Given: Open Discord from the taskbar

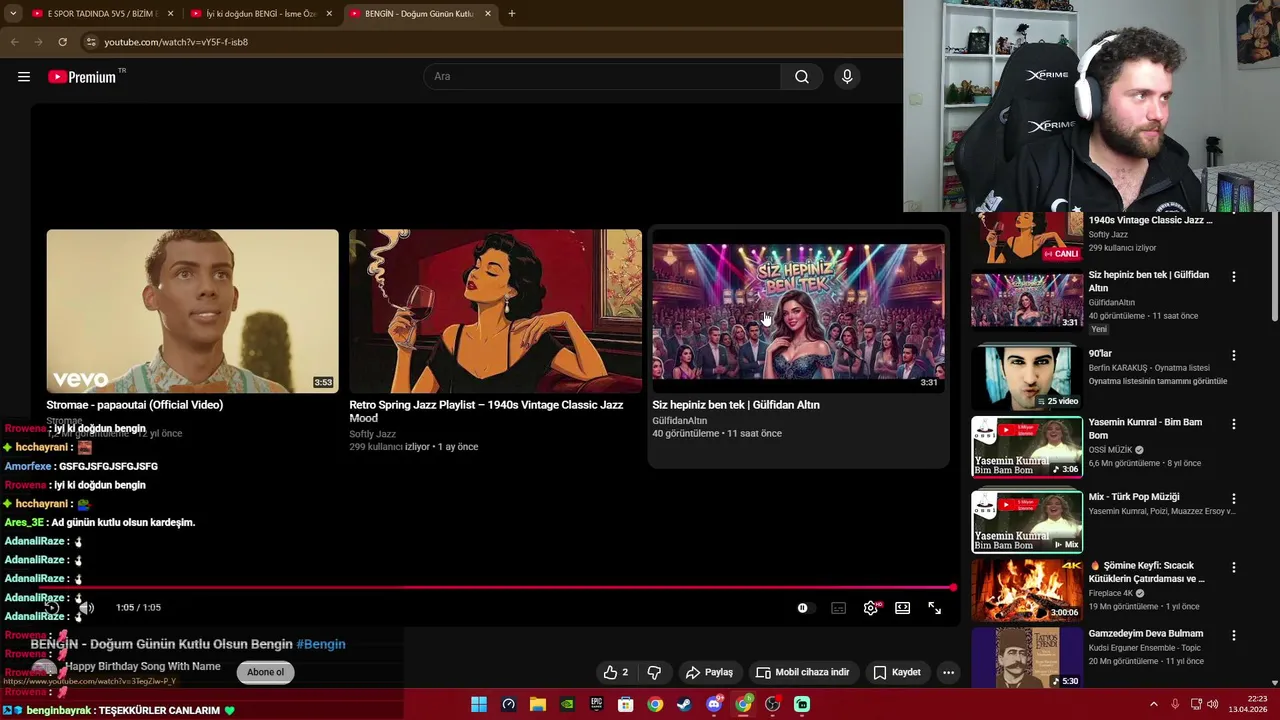Looking at the screenshot, I should click(713, 705).
